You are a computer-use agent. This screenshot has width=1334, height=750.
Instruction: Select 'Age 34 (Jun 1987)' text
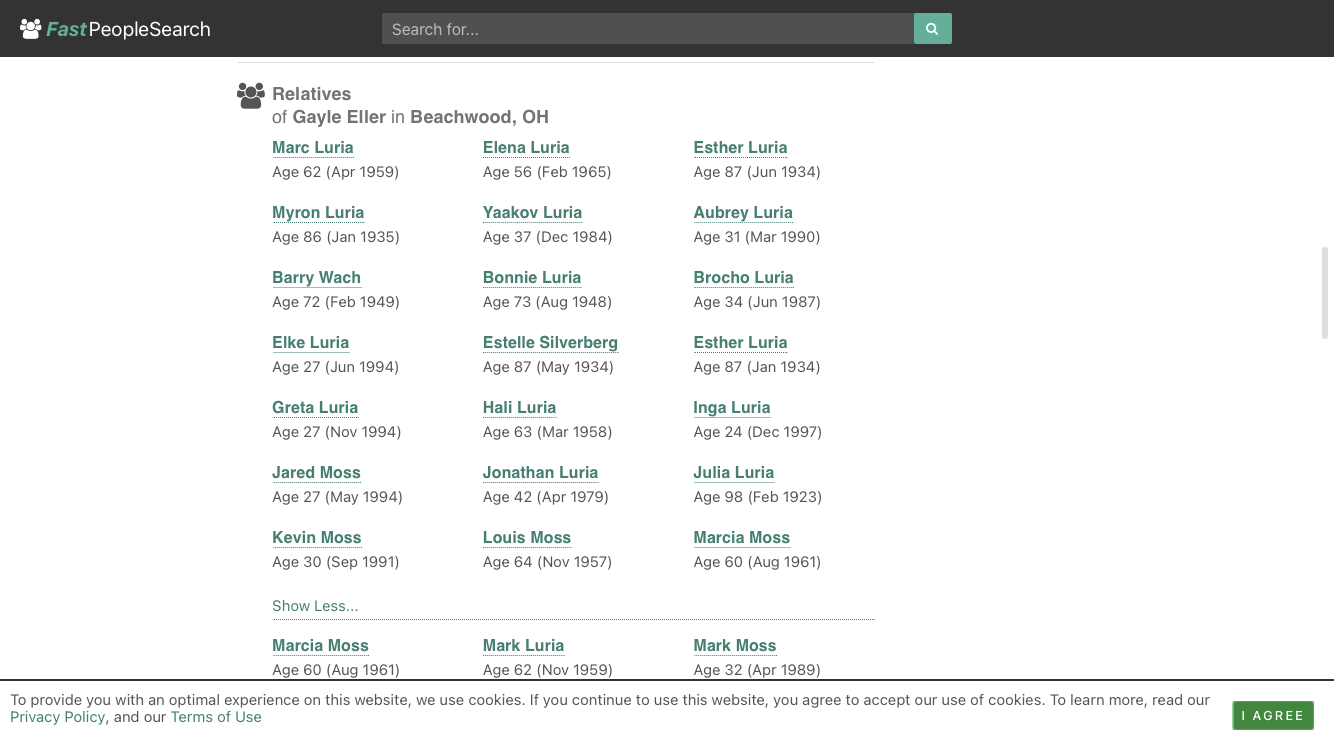(757, 302)
